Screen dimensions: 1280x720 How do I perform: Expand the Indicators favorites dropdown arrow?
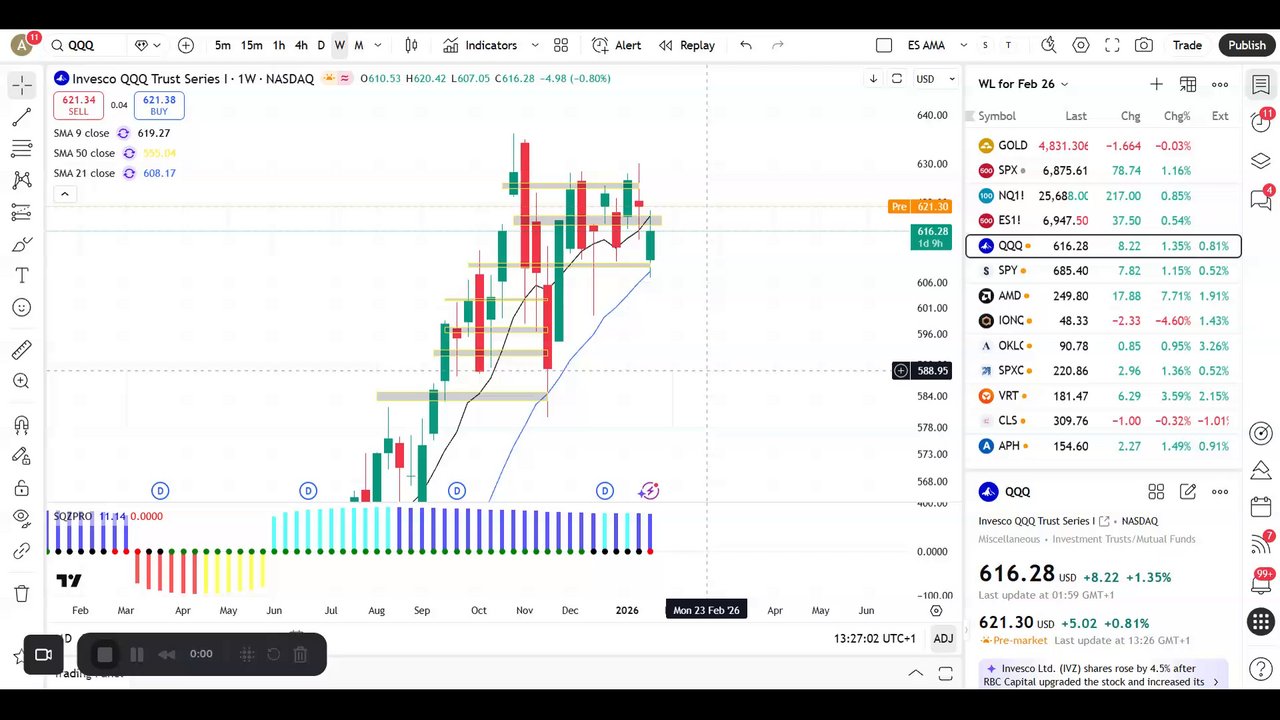click(535, 45)
